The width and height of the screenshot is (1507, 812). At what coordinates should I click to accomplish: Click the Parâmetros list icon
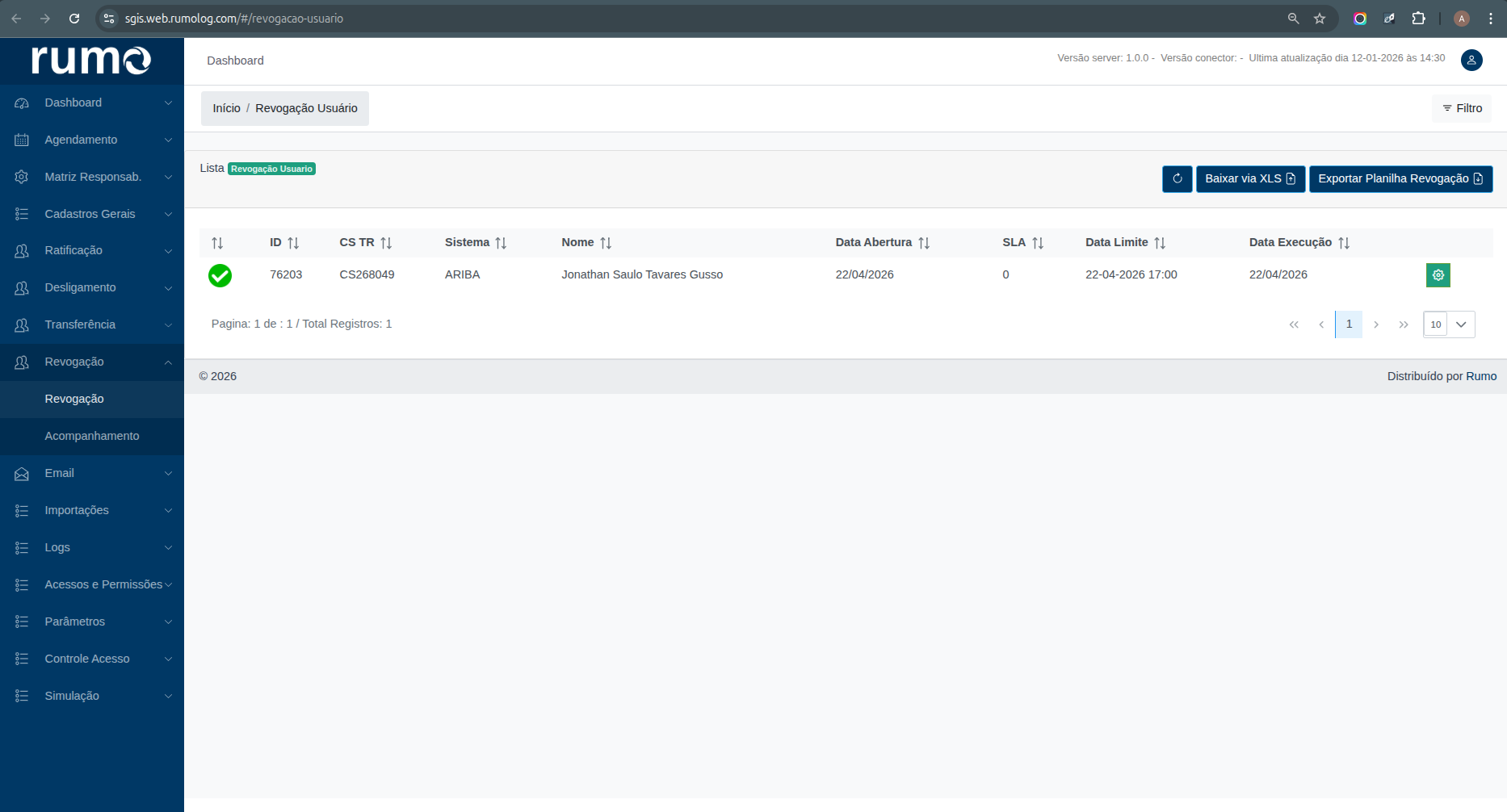tap(22, 622)
